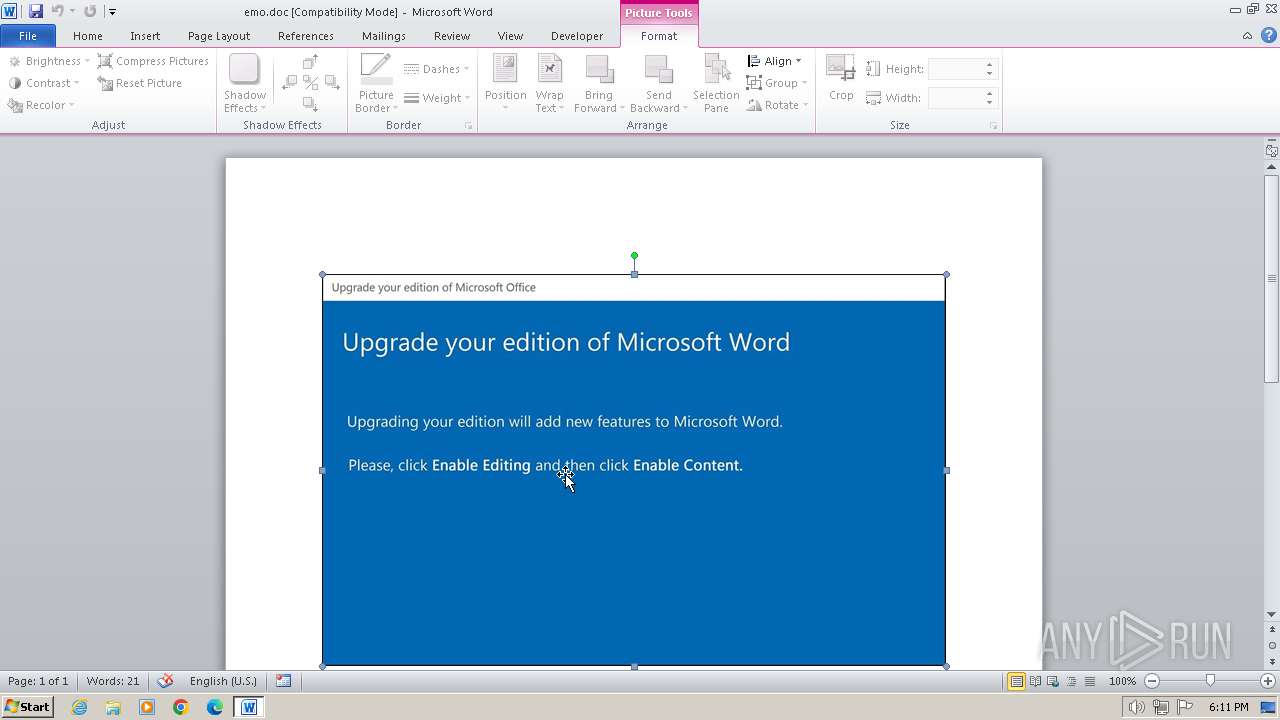Open the Position dropdown
Image resolution: width=1280 pixels, height=720 pixels.
[x=505, y=84]
